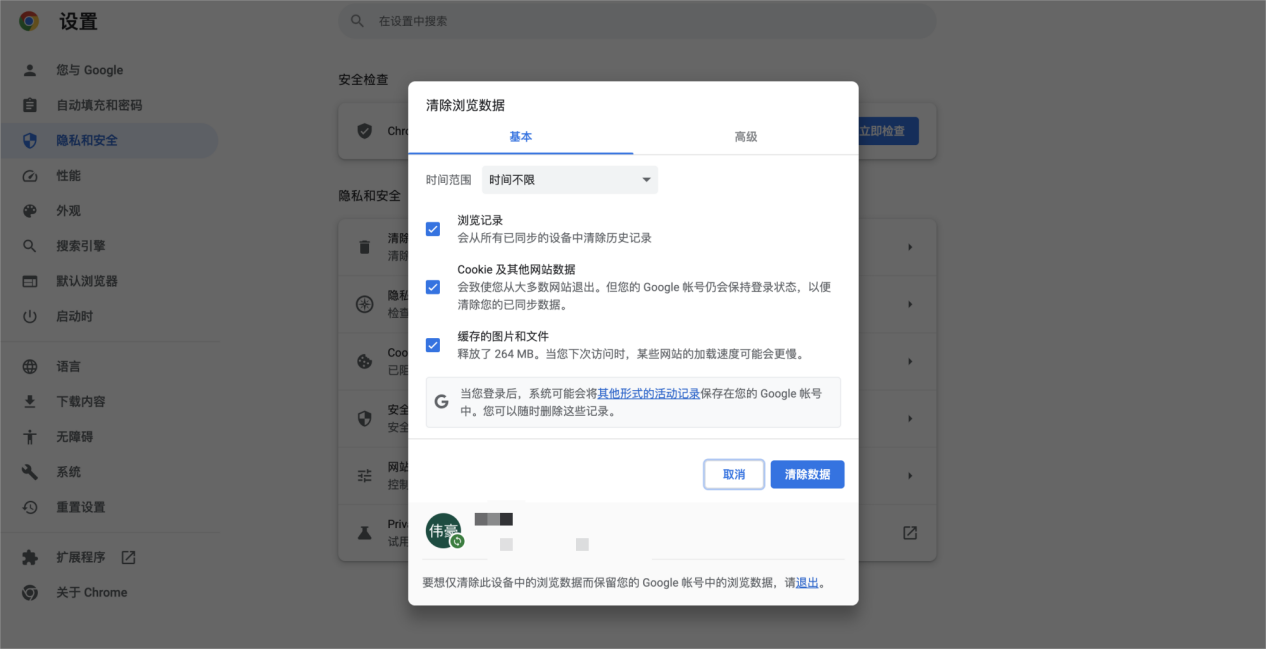Click the shield check icon under 安全检查

pos(365,131)
